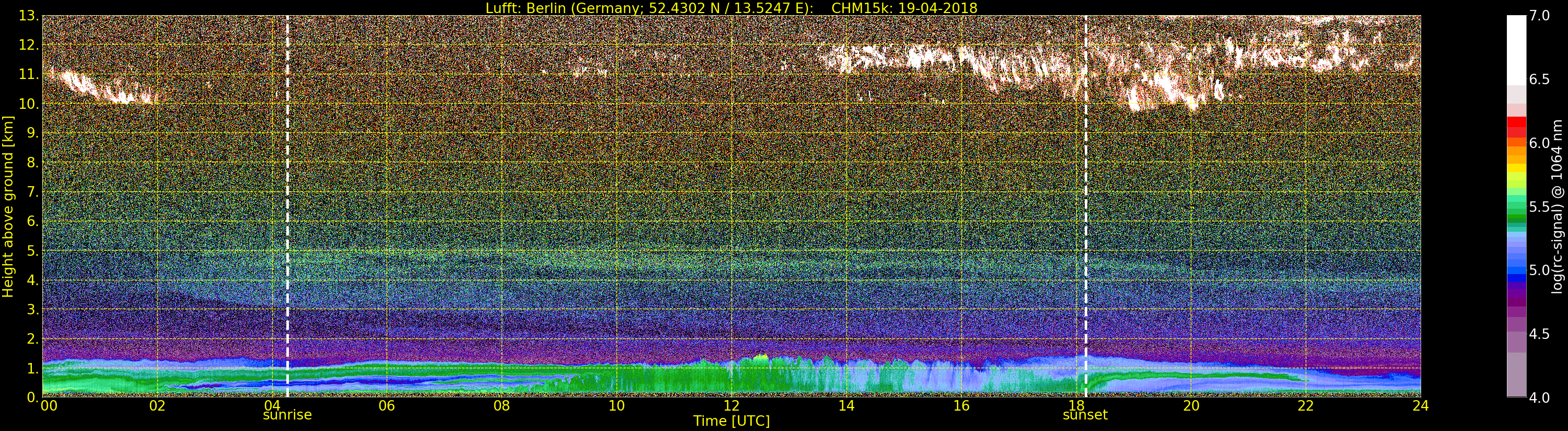Click the height axis tick '4.'
The image size is (1568, 431).
click(33, 280)
